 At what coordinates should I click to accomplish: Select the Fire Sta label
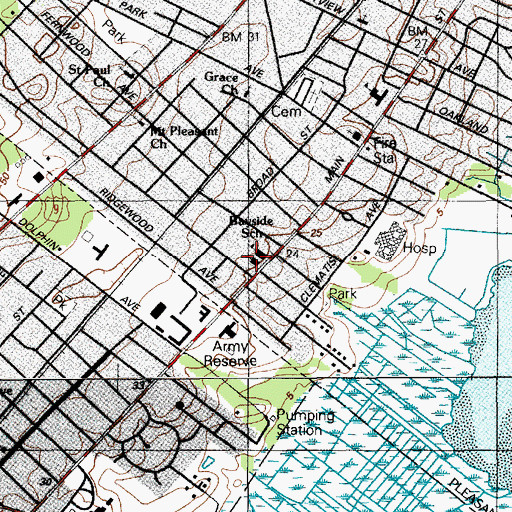(x=384, y=151)
